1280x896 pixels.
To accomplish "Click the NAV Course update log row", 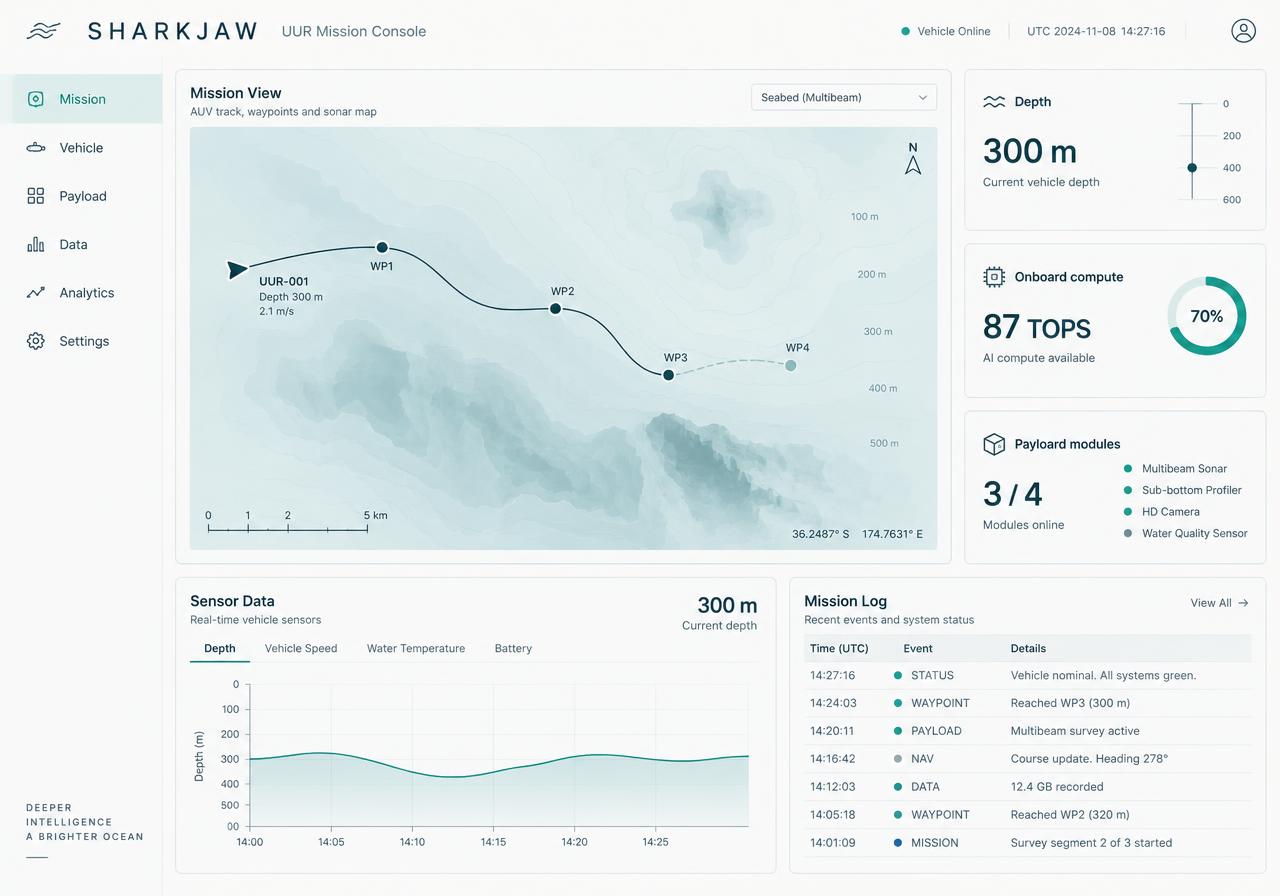I will [x=1028, y=759].
